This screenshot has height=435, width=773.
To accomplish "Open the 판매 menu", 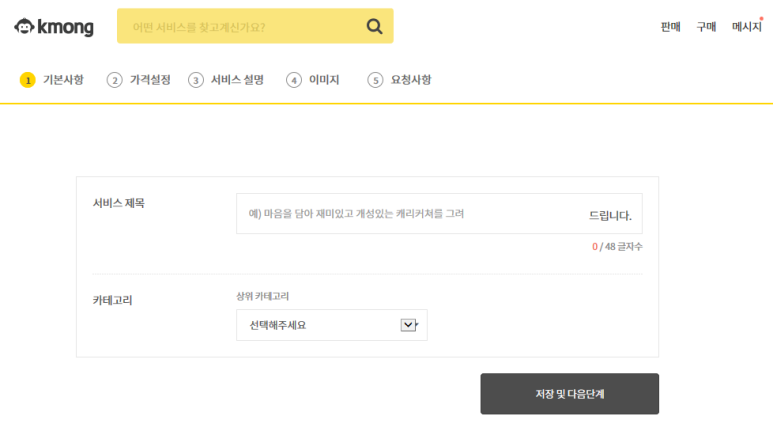I will [670, 27].
